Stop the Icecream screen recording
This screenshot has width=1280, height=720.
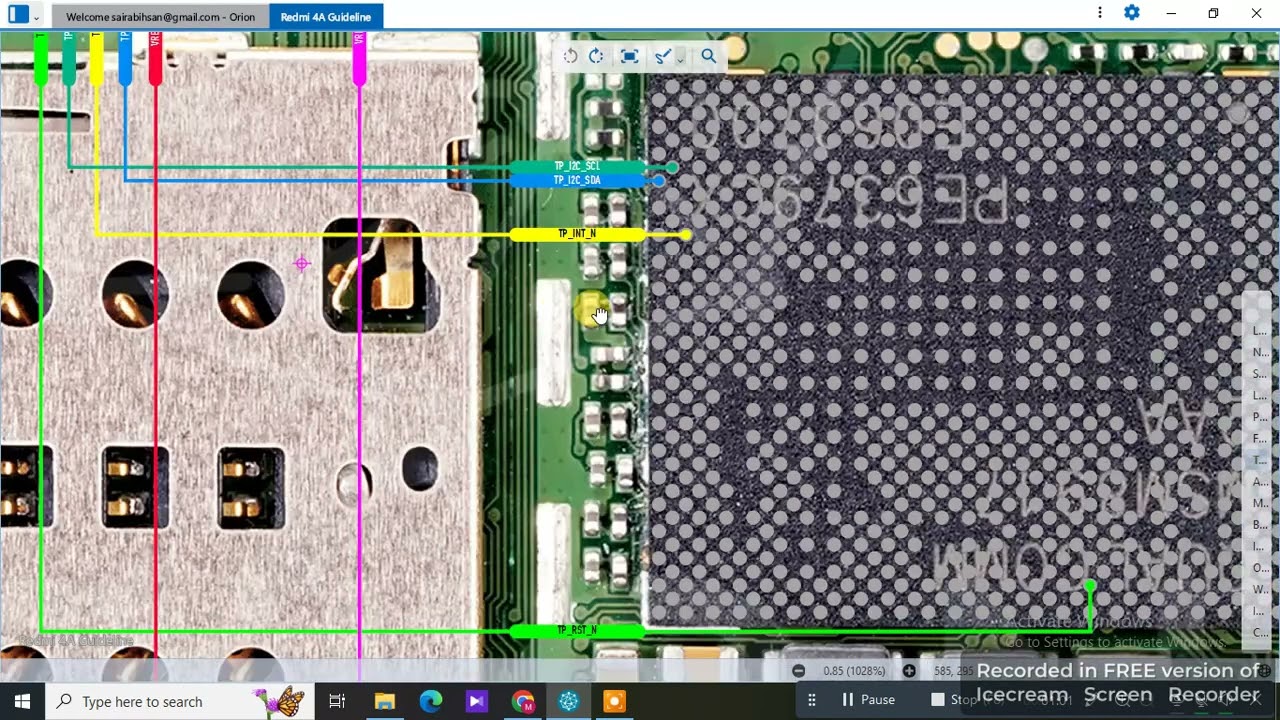(x=953, y=700)
